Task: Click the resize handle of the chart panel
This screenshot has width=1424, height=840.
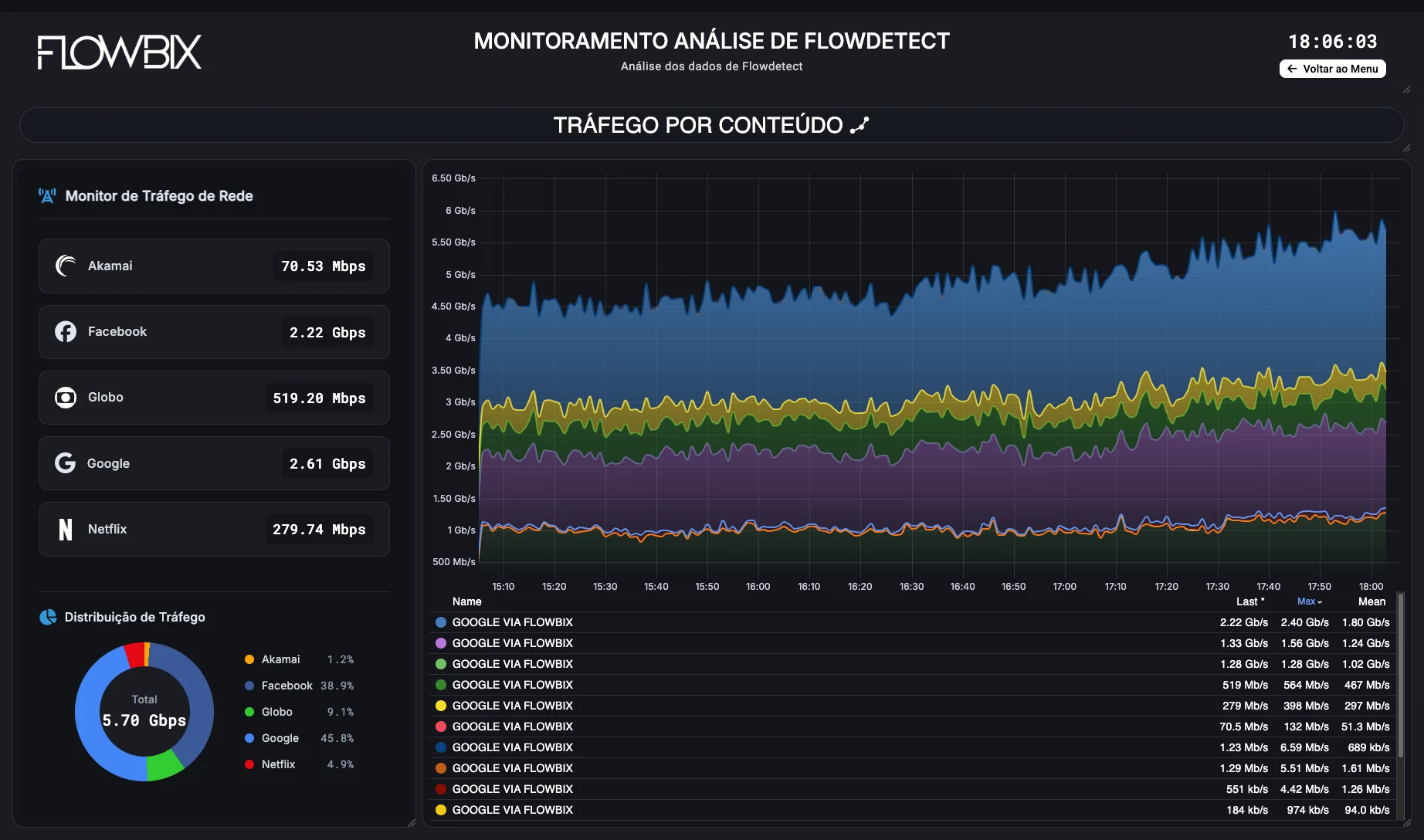Action: pyautogui.click(x=1406, y=823)
